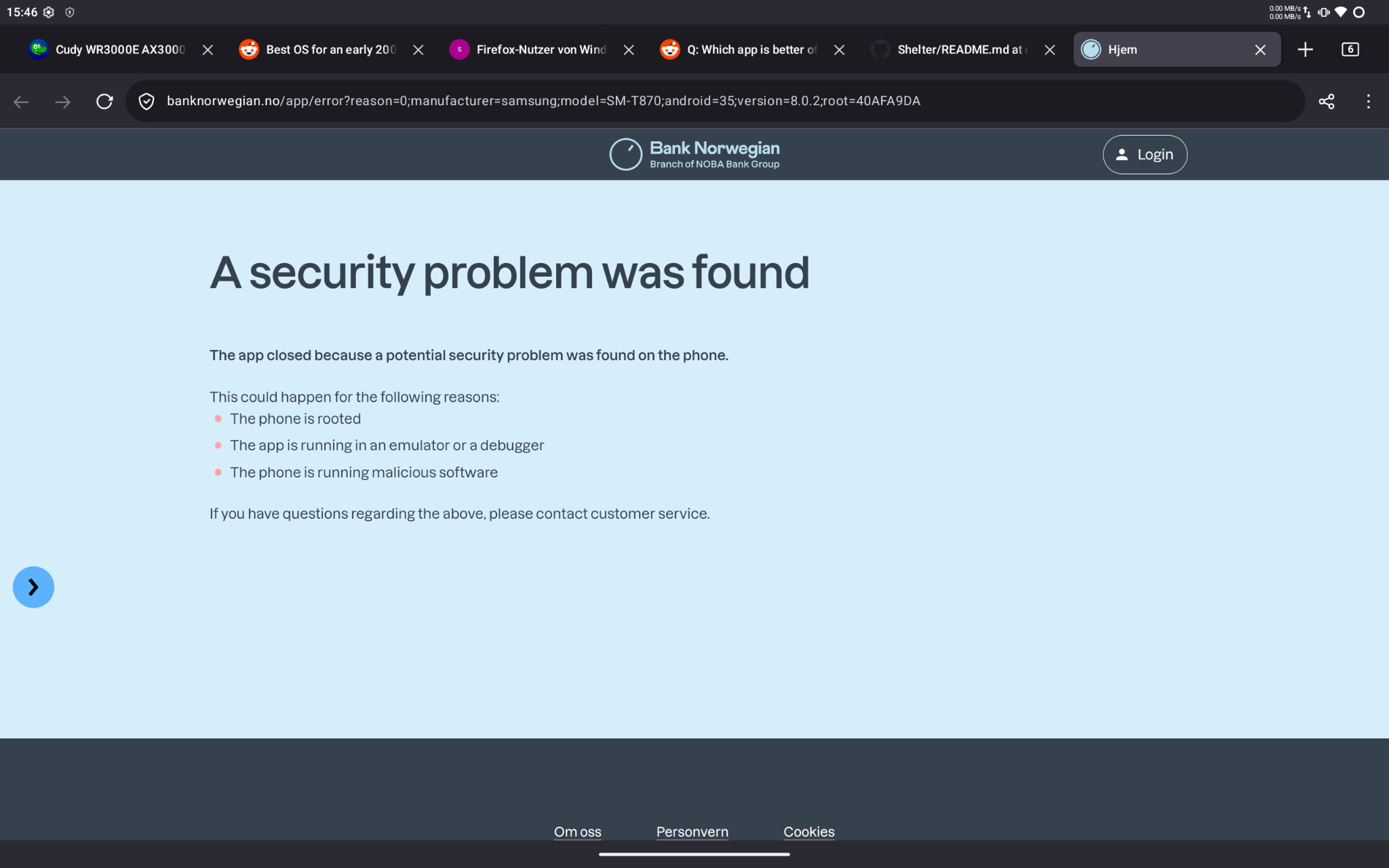Select the Firefox-Nutzer von Wind tab
Image resolution: width=1389 pixels, height=868 pixels.
pos(529,50)
